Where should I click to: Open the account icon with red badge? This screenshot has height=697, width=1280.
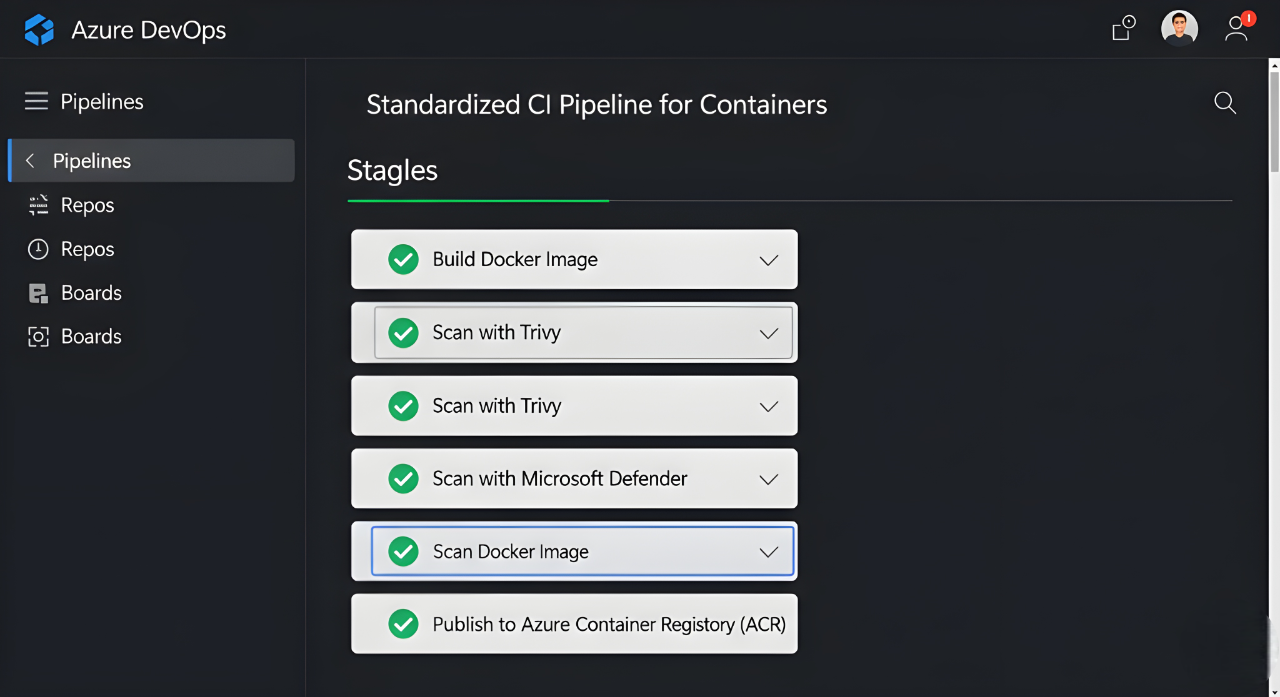click(x=1236, y=29)
